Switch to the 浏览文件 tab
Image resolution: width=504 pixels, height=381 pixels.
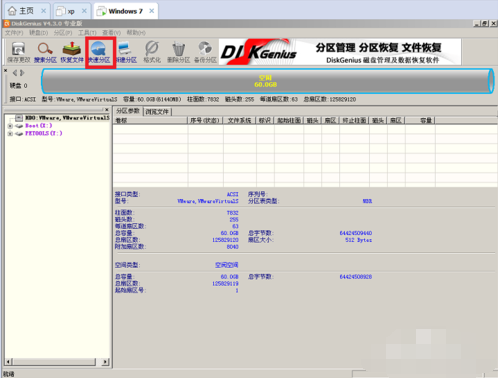point(157,112)
